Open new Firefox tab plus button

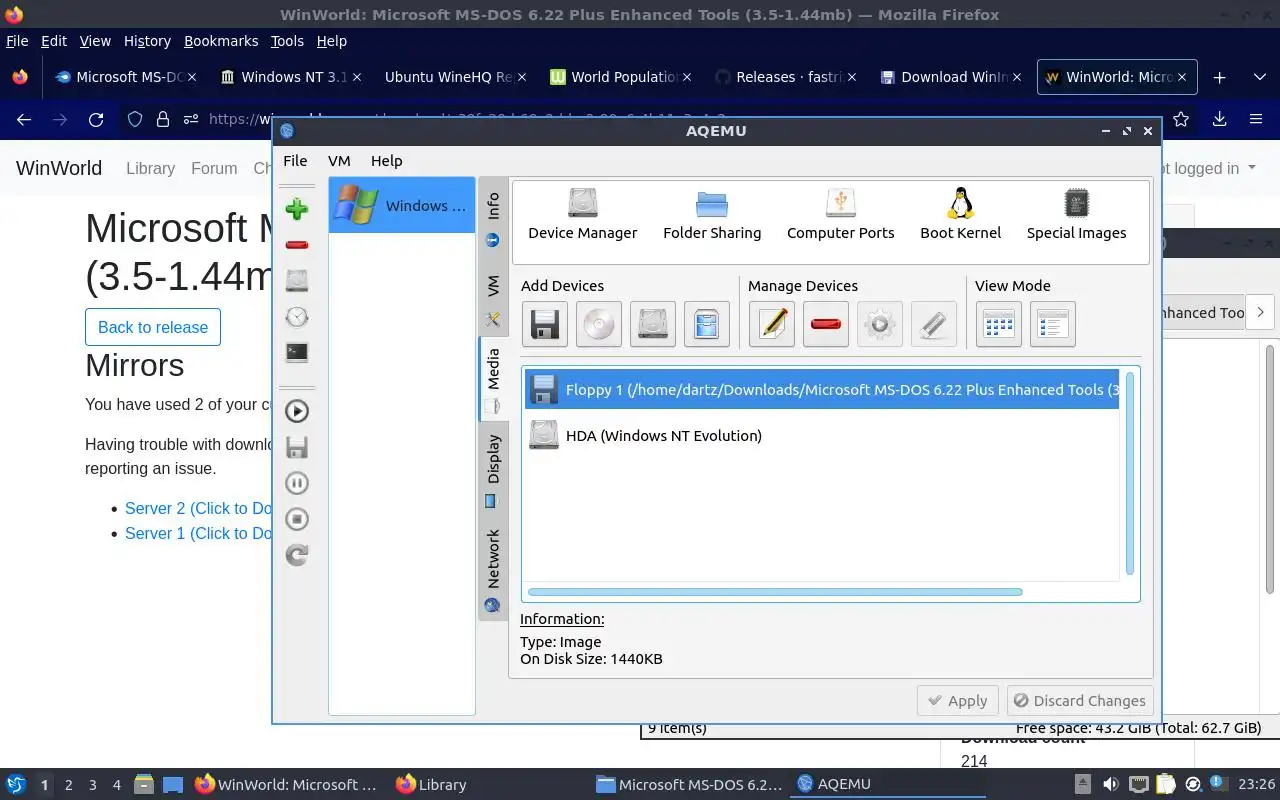tap(1219, 77)
